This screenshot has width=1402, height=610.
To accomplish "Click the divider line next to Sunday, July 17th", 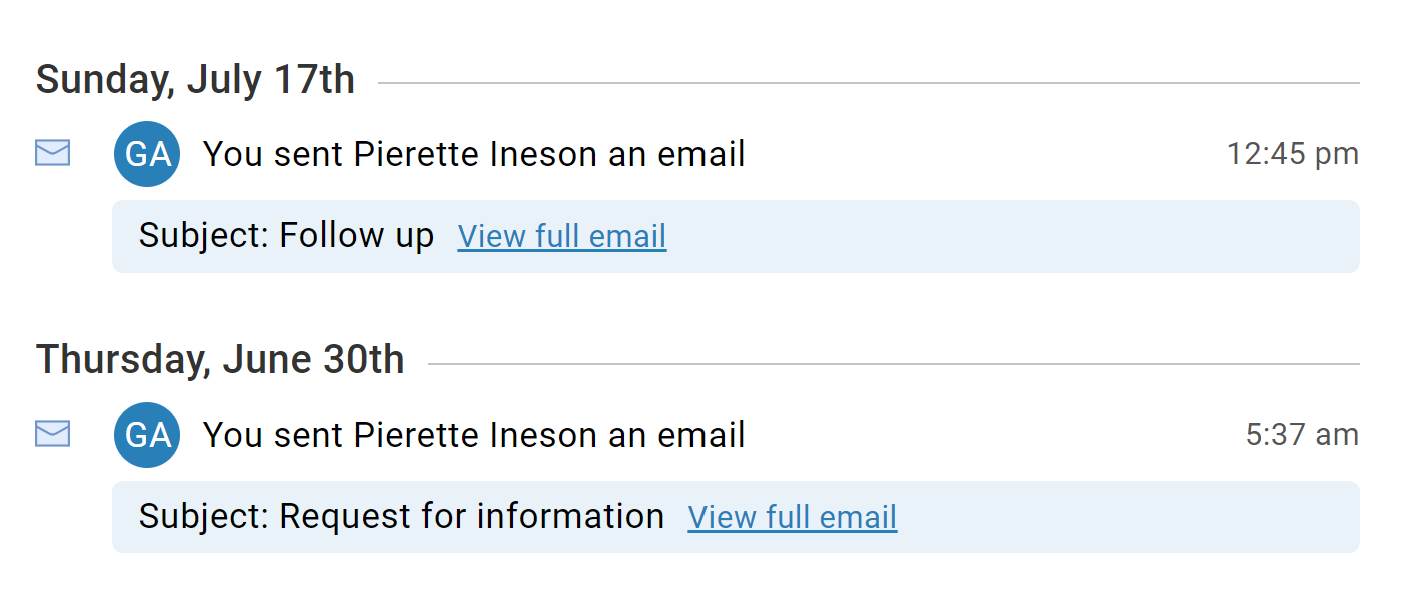I will (869, 83).
